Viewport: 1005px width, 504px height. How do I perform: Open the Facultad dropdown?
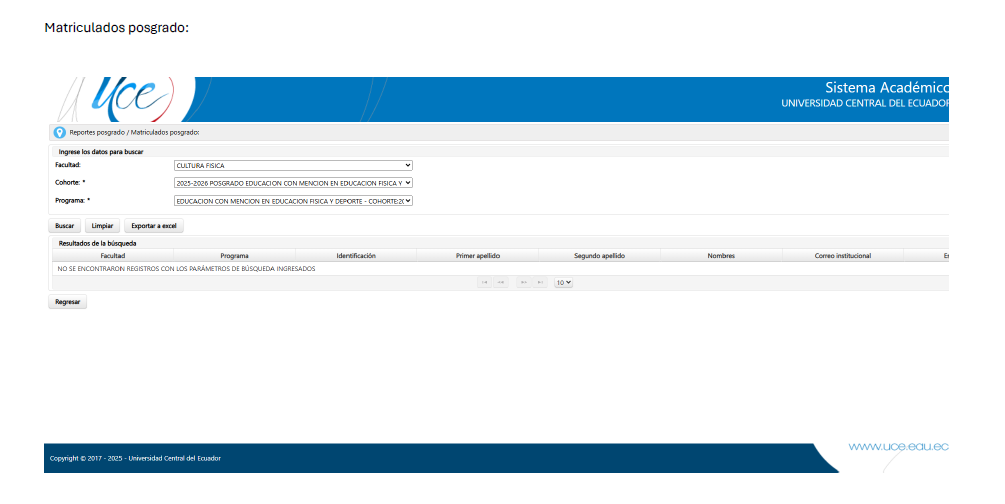point(293,165)
